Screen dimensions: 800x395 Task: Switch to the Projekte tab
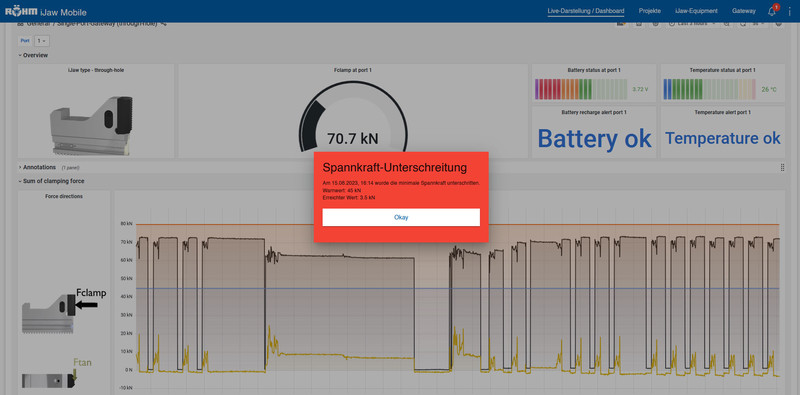pos(649,11)
